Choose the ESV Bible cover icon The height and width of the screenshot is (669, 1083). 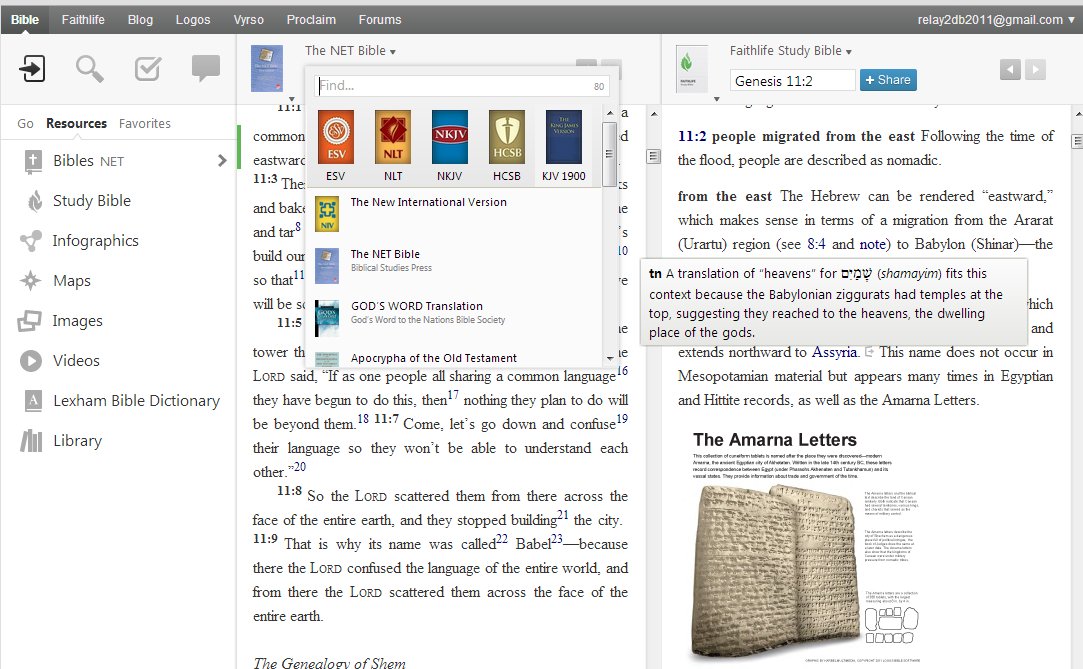(x=336, y=137)
